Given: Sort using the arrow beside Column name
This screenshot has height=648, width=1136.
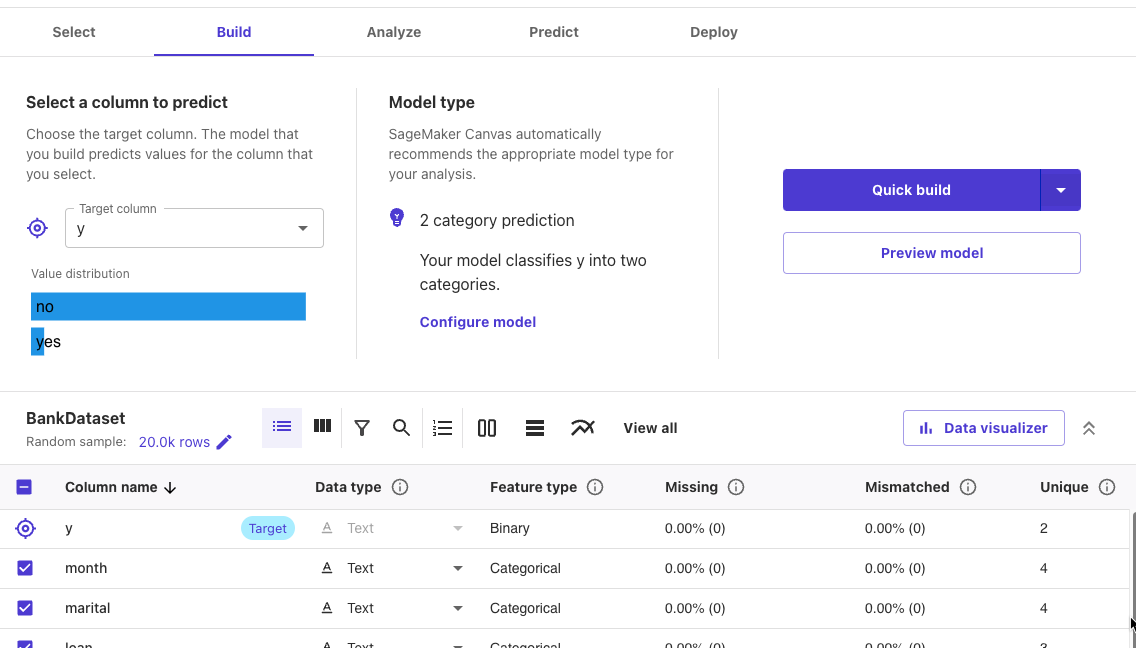Looking at the screenshot, I should click(170, 488).
